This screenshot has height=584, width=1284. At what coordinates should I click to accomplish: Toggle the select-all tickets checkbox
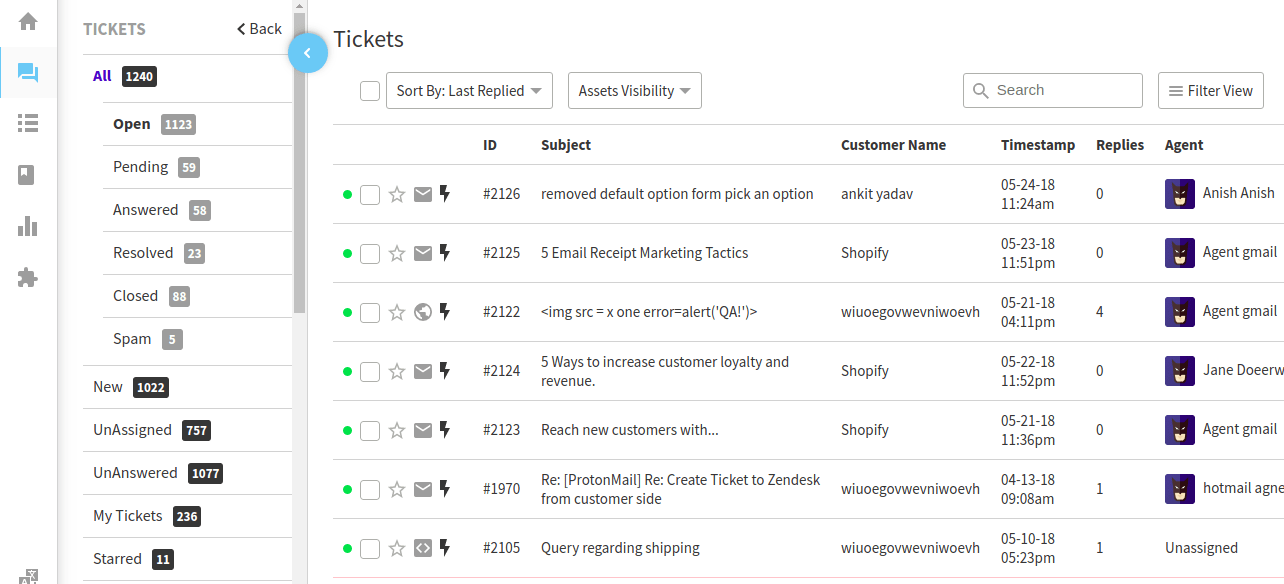coord(370,91)
